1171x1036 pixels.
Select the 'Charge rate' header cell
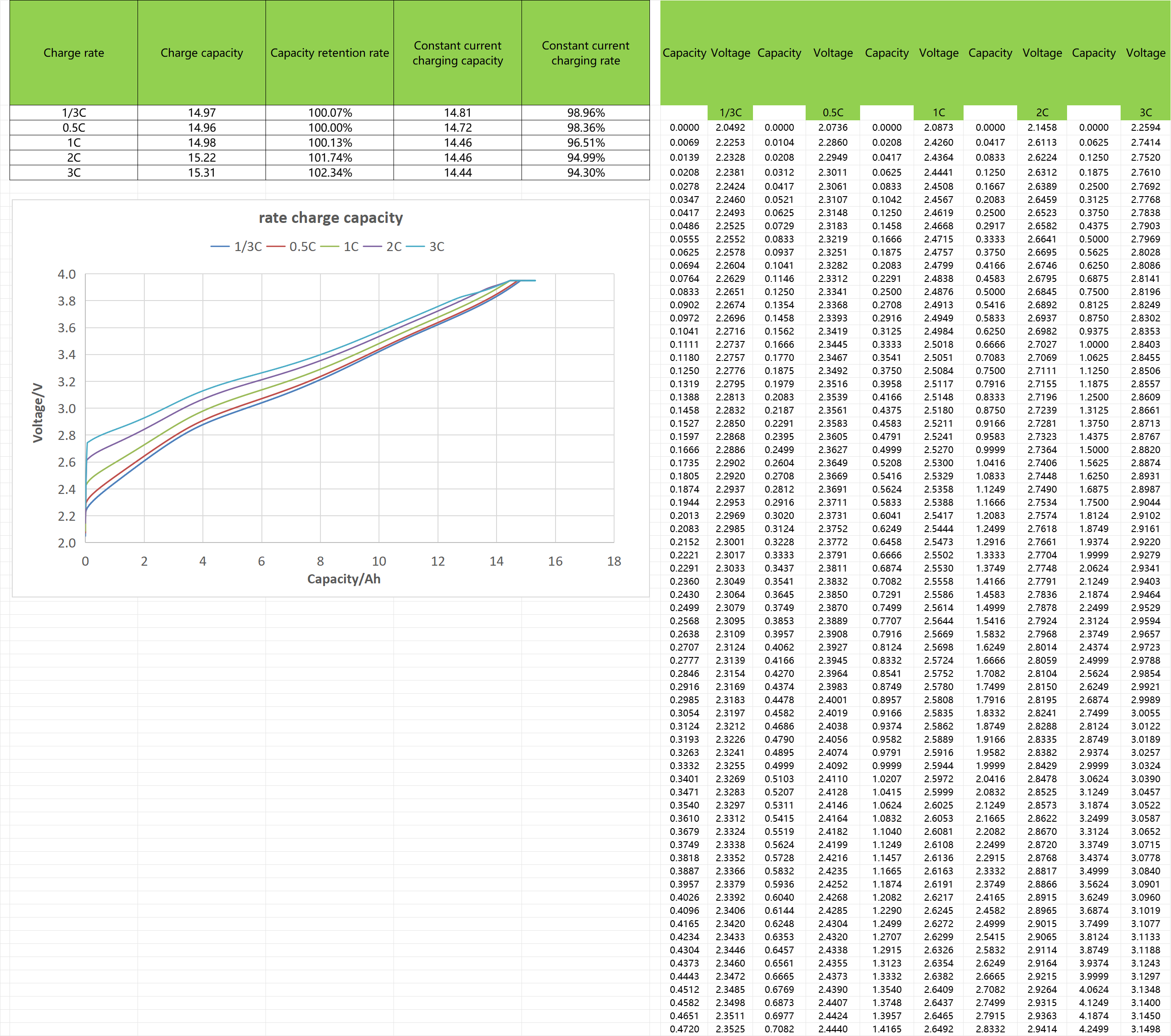tap(74, 53)
